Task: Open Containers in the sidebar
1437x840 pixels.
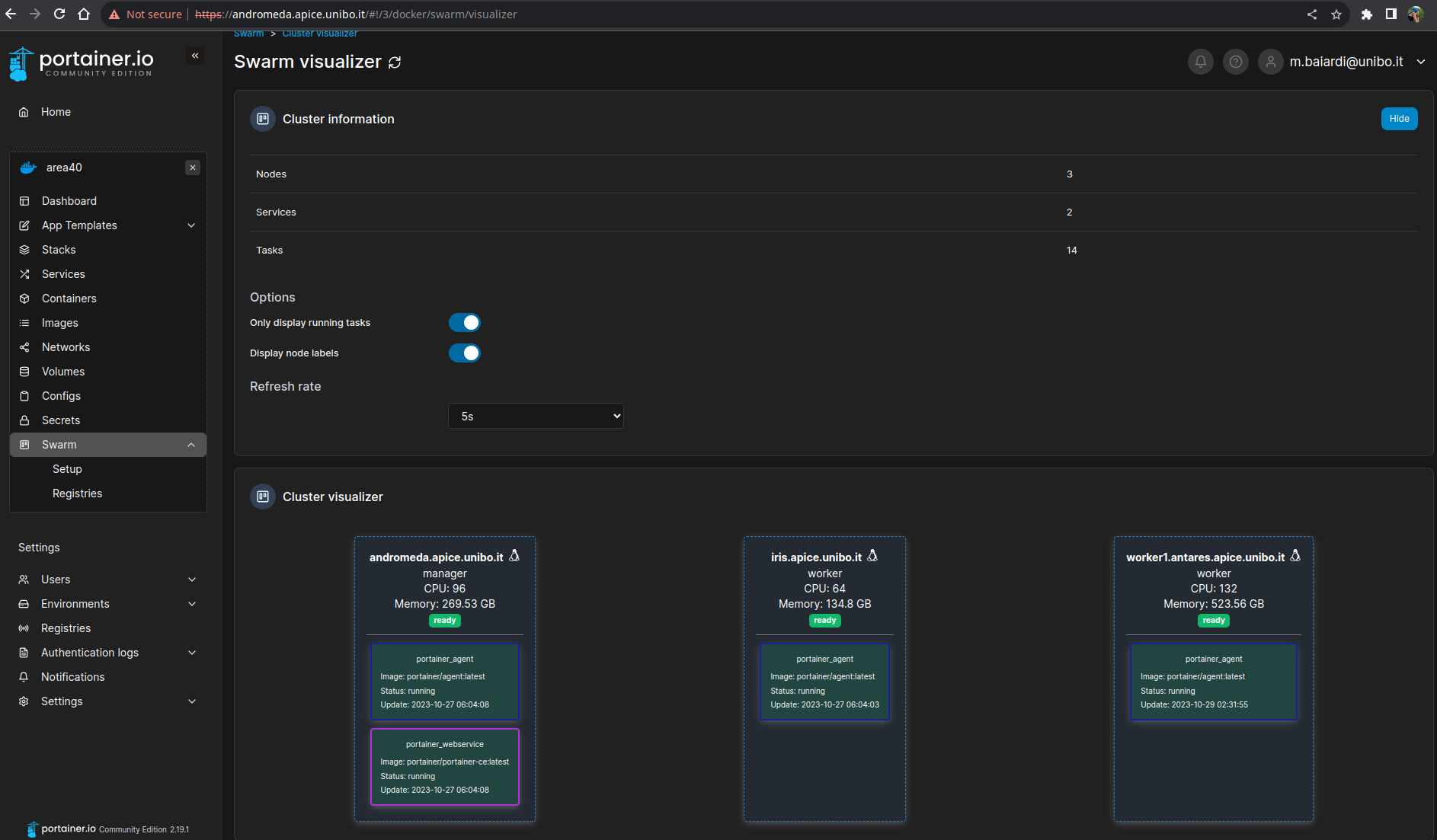Action: (x=69, y=299)
